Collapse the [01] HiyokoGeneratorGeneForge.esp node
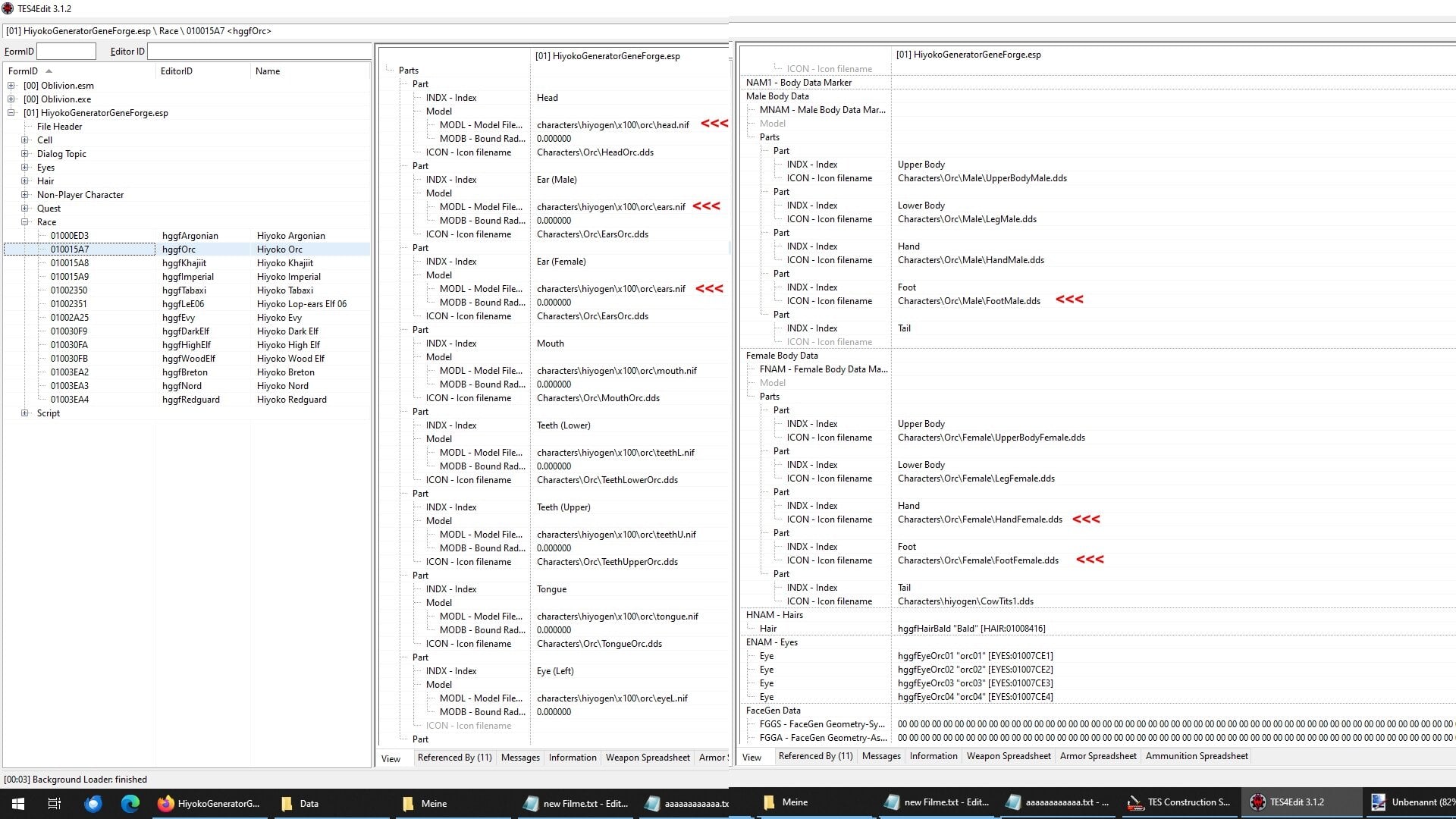 pyautogui.click(x=11, y=113)
